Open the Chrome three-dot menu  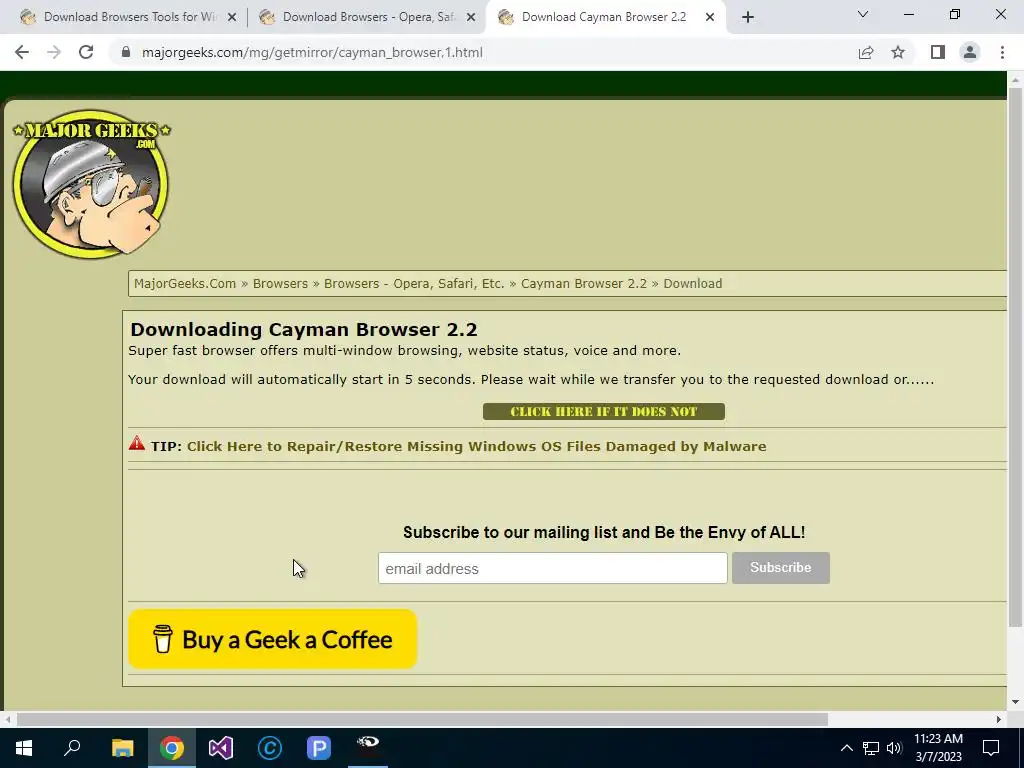[x=1002, y=52]
